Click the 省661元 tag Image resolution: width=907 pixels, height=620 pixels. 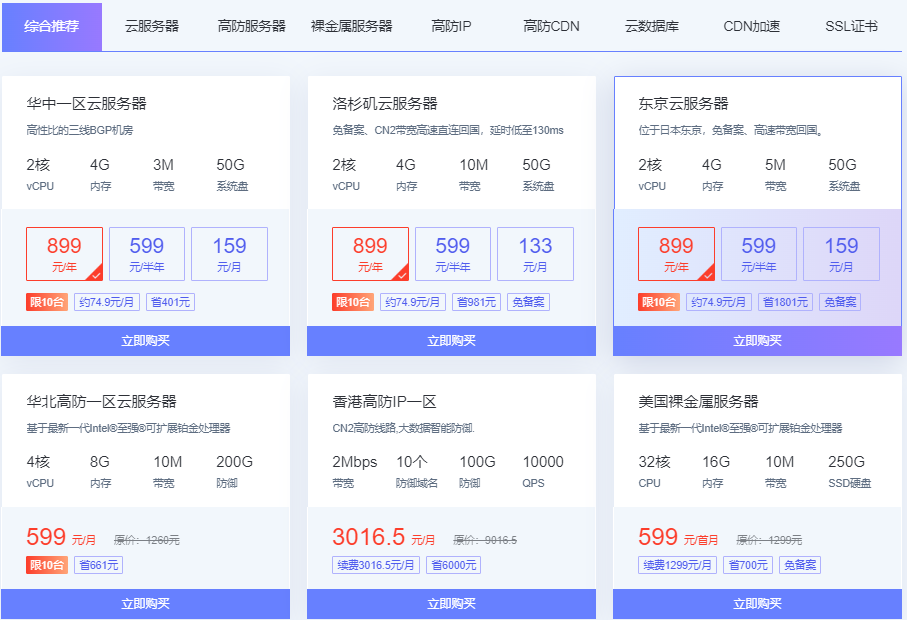[x=98, y=565]
